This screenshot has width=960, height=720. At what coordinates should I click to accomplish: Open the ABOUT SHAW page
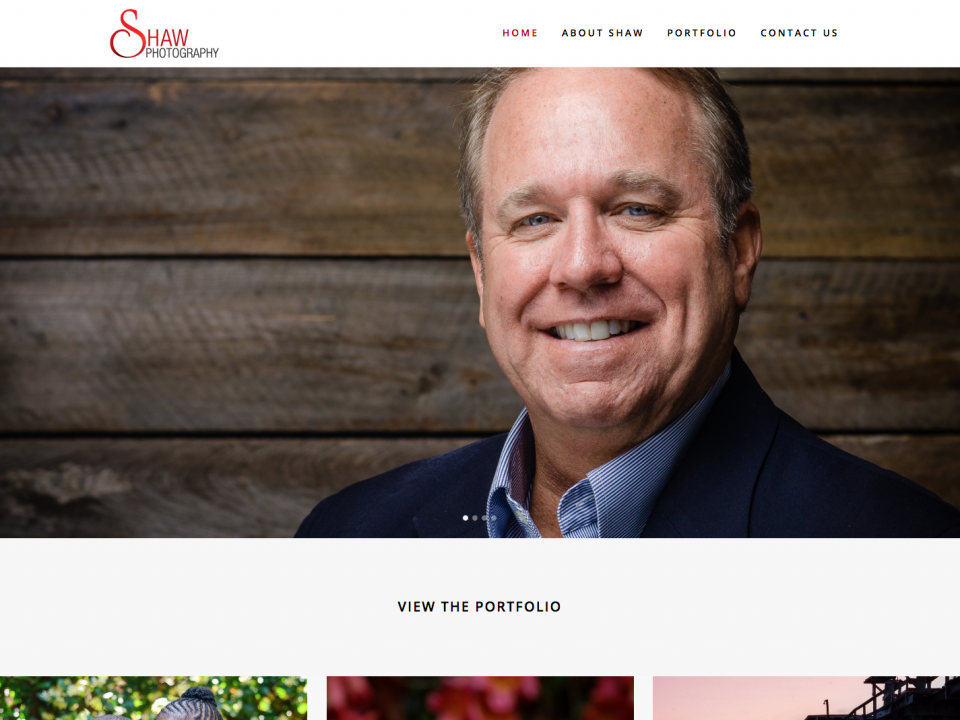click(x=602, y=33)
